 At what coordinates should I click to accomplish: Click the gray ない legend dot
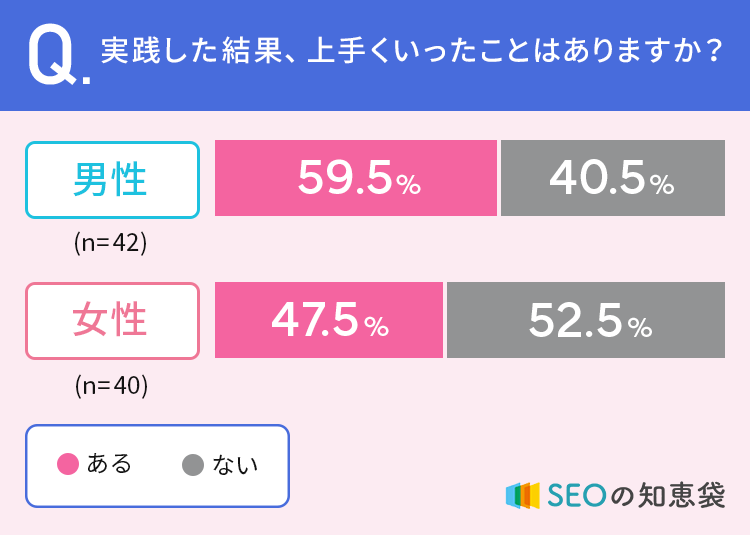click(x=193, y=464)
